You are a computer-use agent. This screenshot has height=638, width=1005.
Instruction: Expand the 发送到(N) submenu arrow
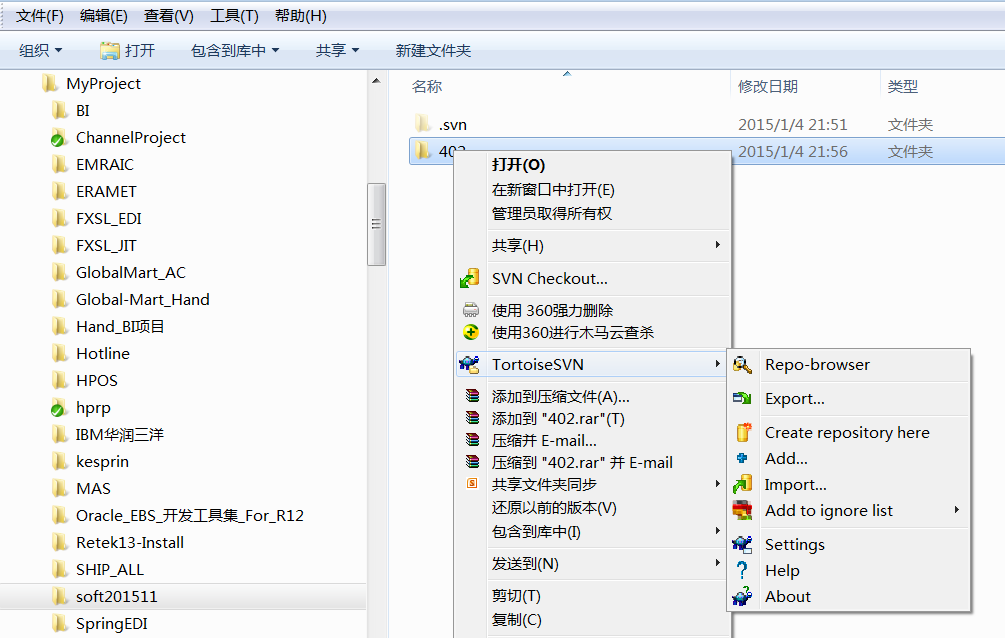click(717, 563)
